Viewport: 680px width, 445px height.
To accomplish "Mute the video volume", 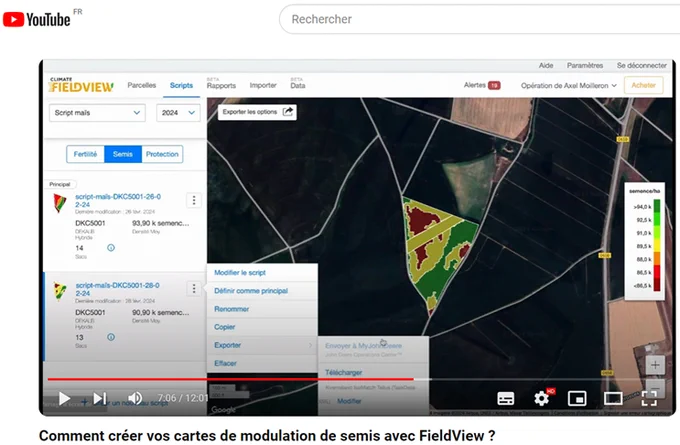I will pos(135,398).
